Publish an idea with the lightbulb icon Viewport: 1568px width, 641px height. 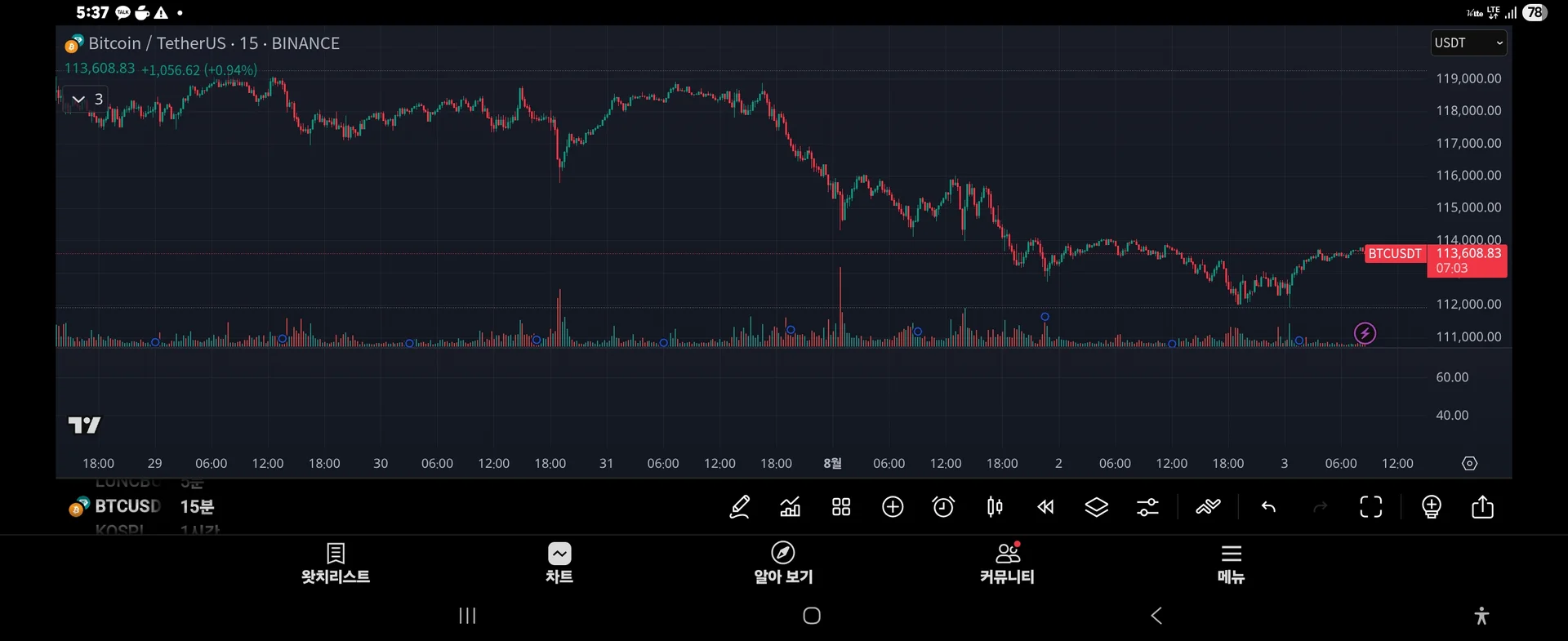coord(1432,507)
